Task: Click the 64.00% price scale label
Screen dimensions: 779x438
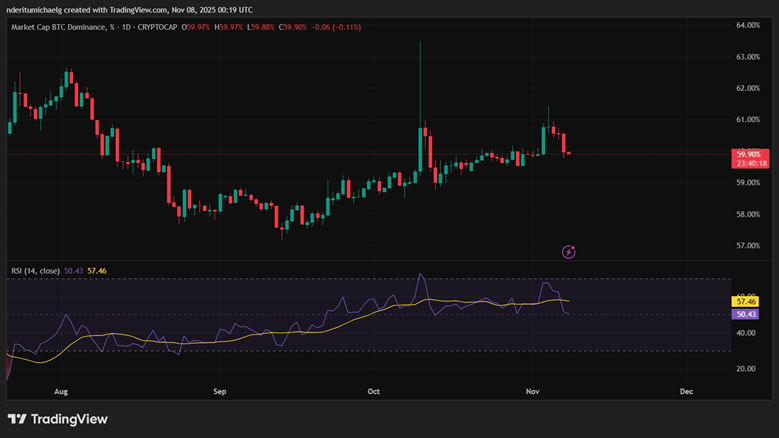Action: [749, 25]
